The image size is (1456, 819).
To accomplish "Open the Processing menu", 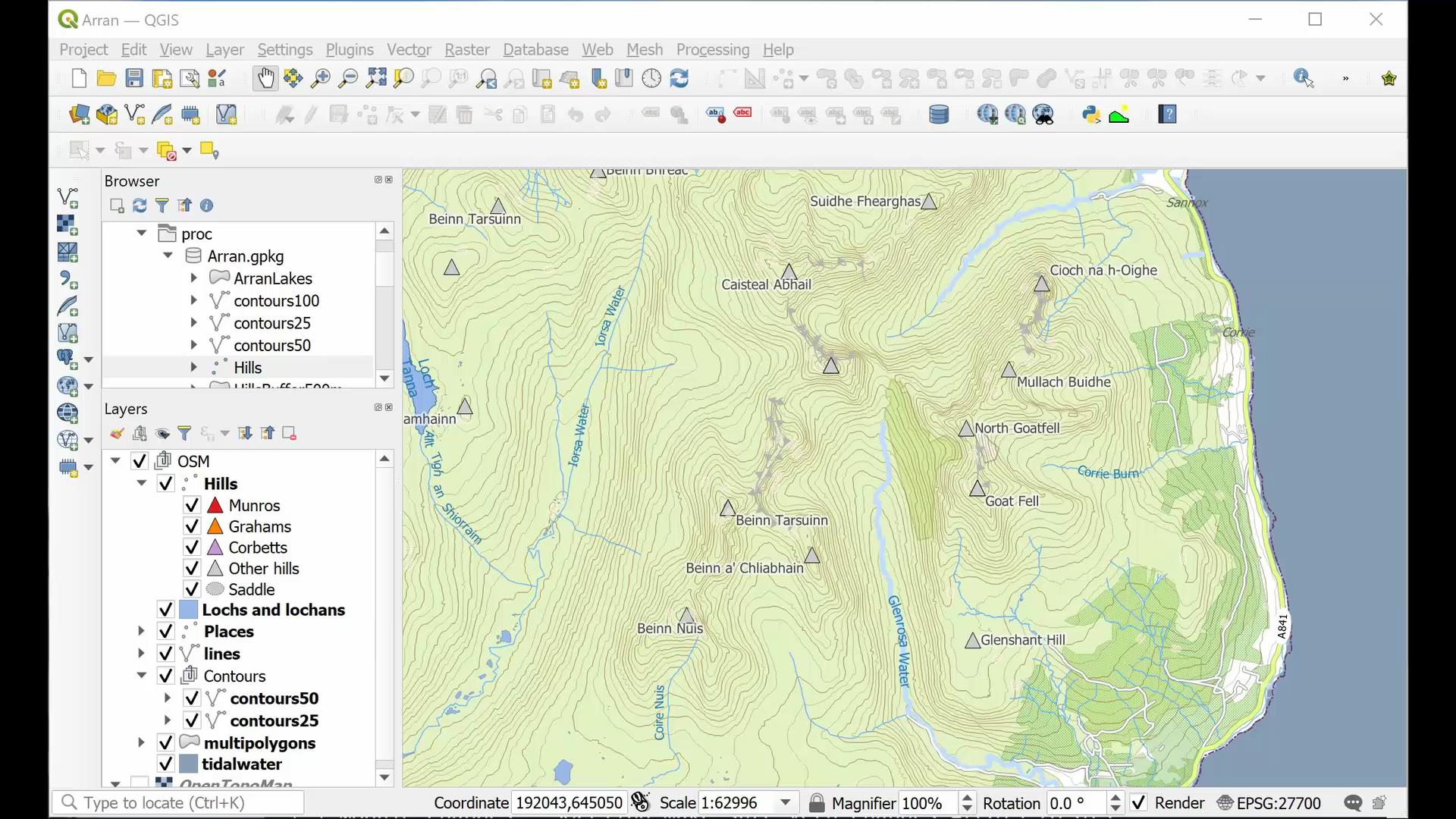I will (712, 49).
